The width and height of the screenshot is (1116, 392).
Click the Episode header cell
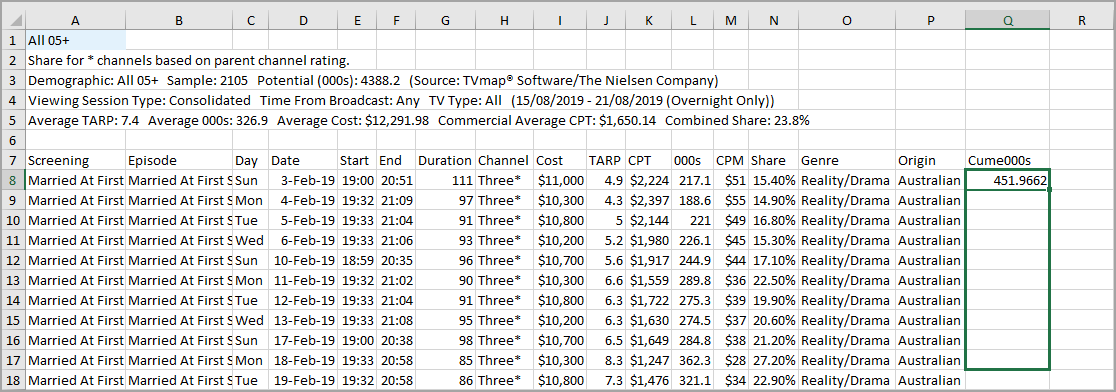[x=179, y=160]
